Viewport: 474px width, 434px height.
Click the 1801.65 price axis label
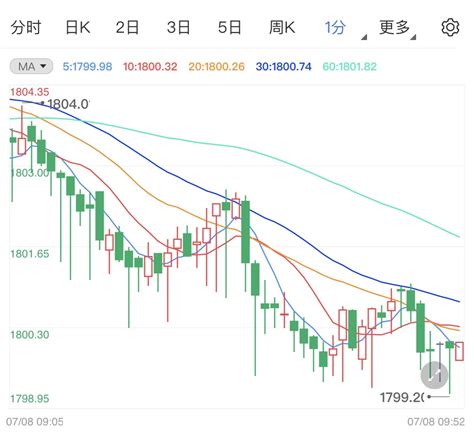click(30, 254)
